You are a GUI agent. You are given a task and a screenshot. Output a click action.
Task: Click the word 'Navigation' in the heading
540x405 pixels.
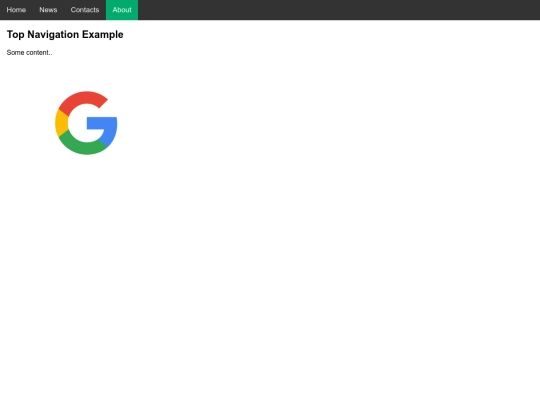click(53, 34)
